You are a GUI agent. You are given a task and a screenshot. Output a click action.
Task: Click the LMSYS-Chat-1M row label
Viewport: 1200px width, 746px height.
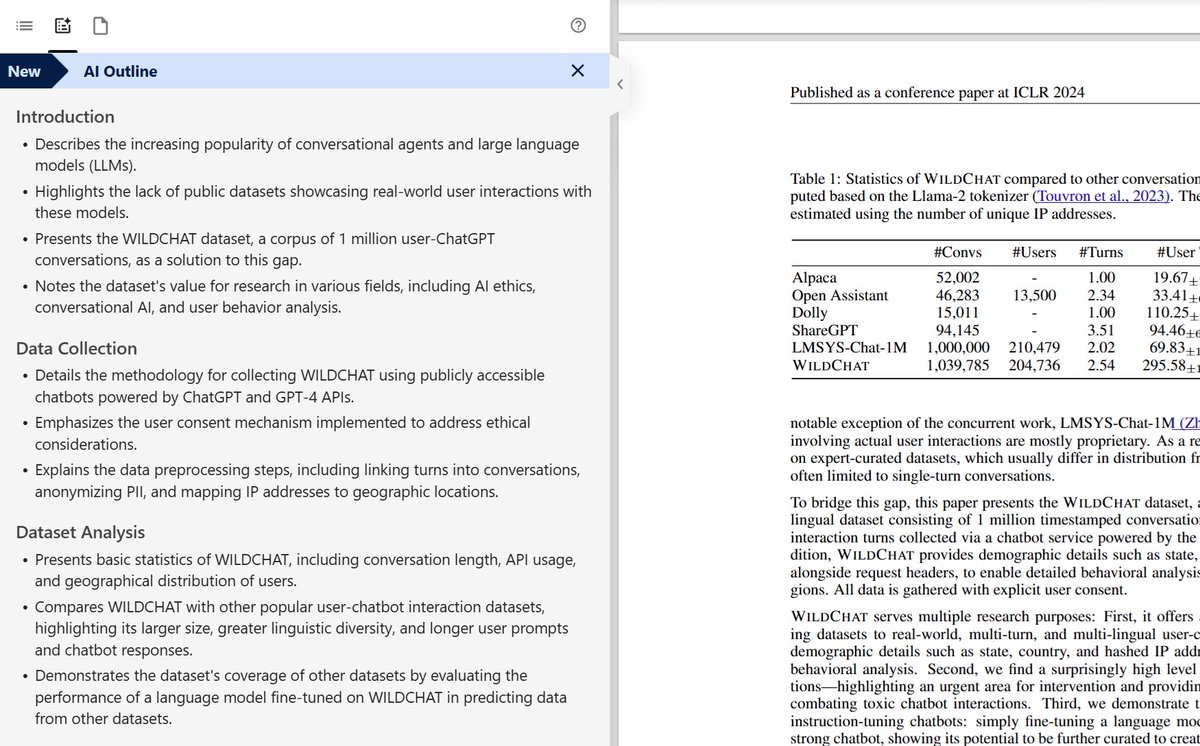point(849,347)
